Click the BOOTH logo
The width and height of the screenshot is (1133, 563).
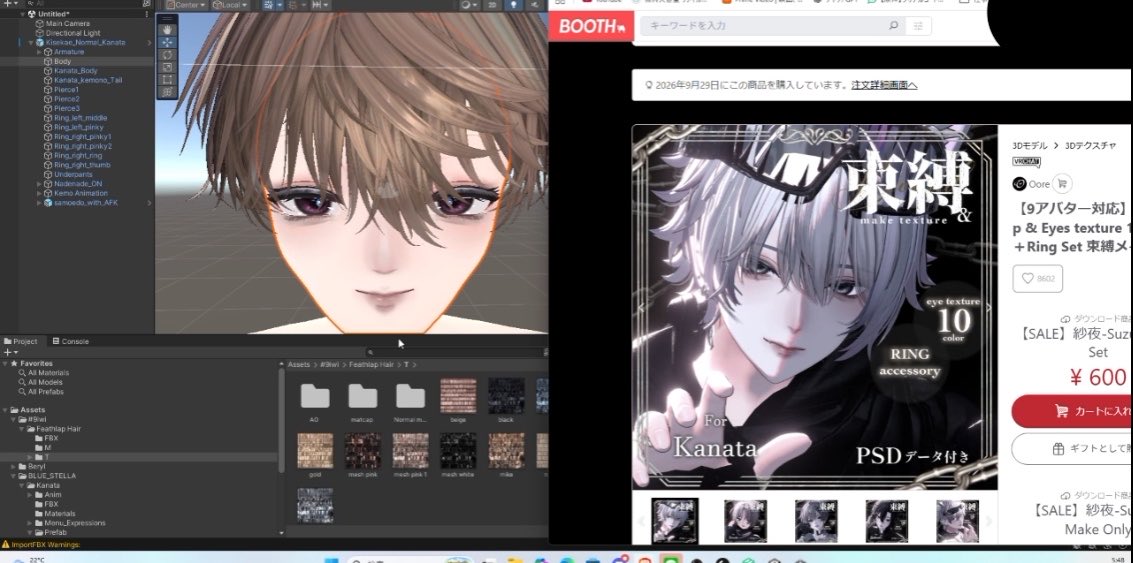click(591, 27)
